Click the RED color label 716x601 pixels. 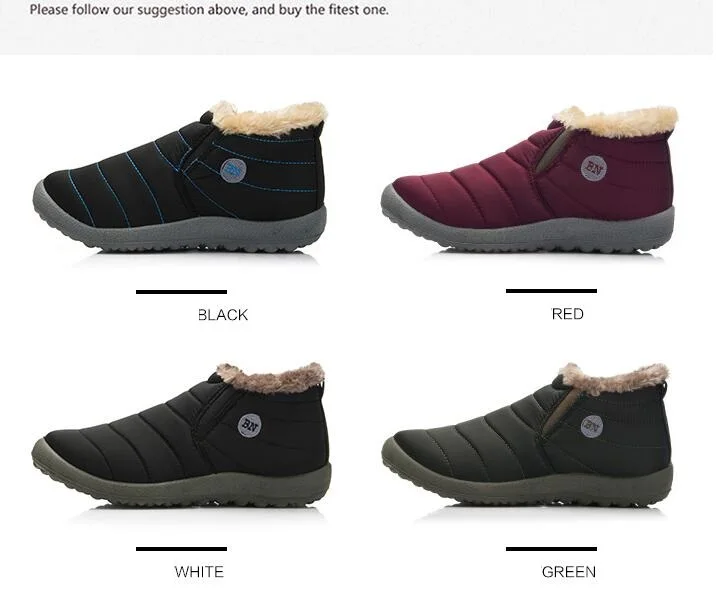(x=568, y=314)
